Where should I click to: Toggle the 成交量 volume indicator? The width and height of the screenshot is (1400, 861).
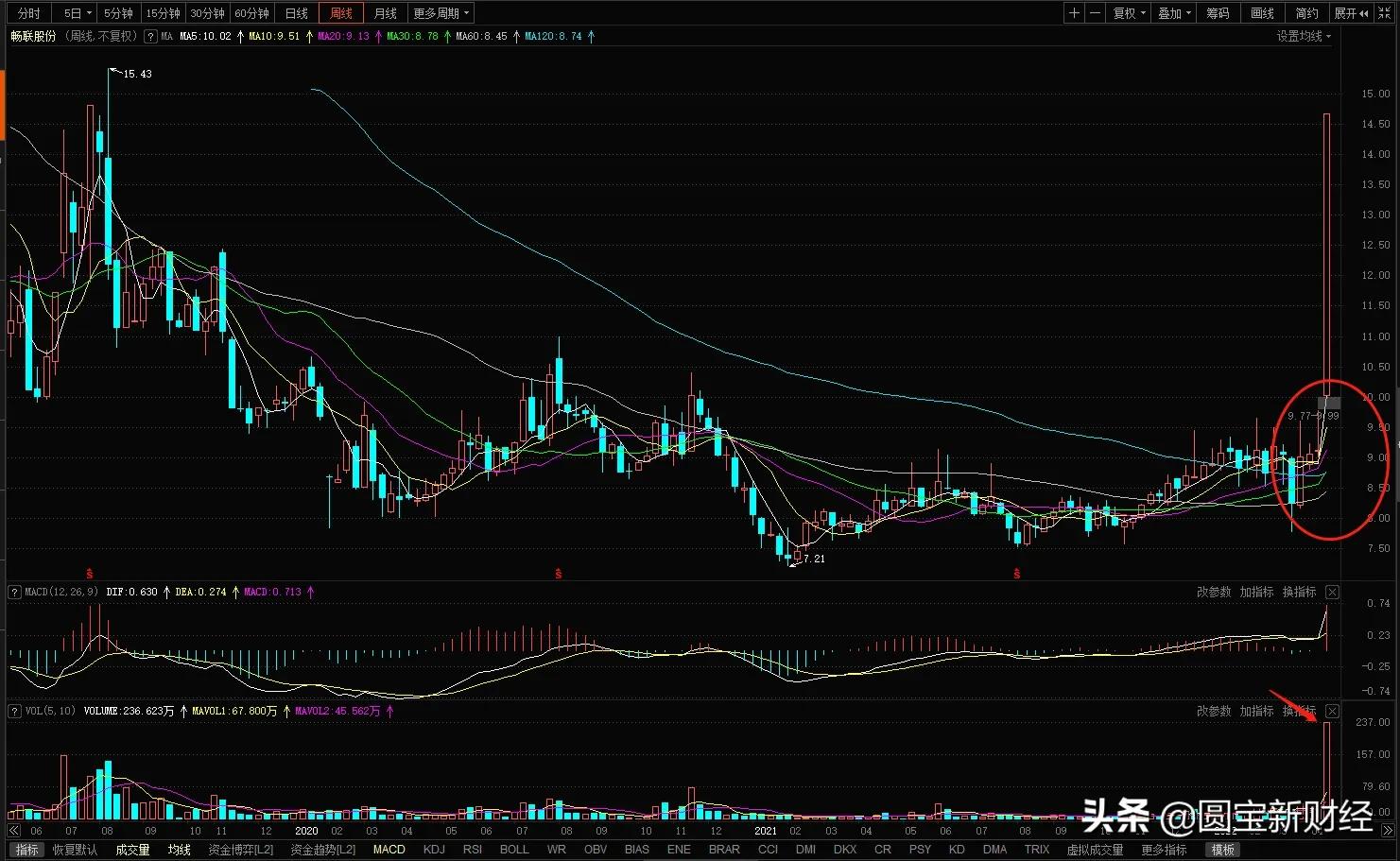[133, 850]
